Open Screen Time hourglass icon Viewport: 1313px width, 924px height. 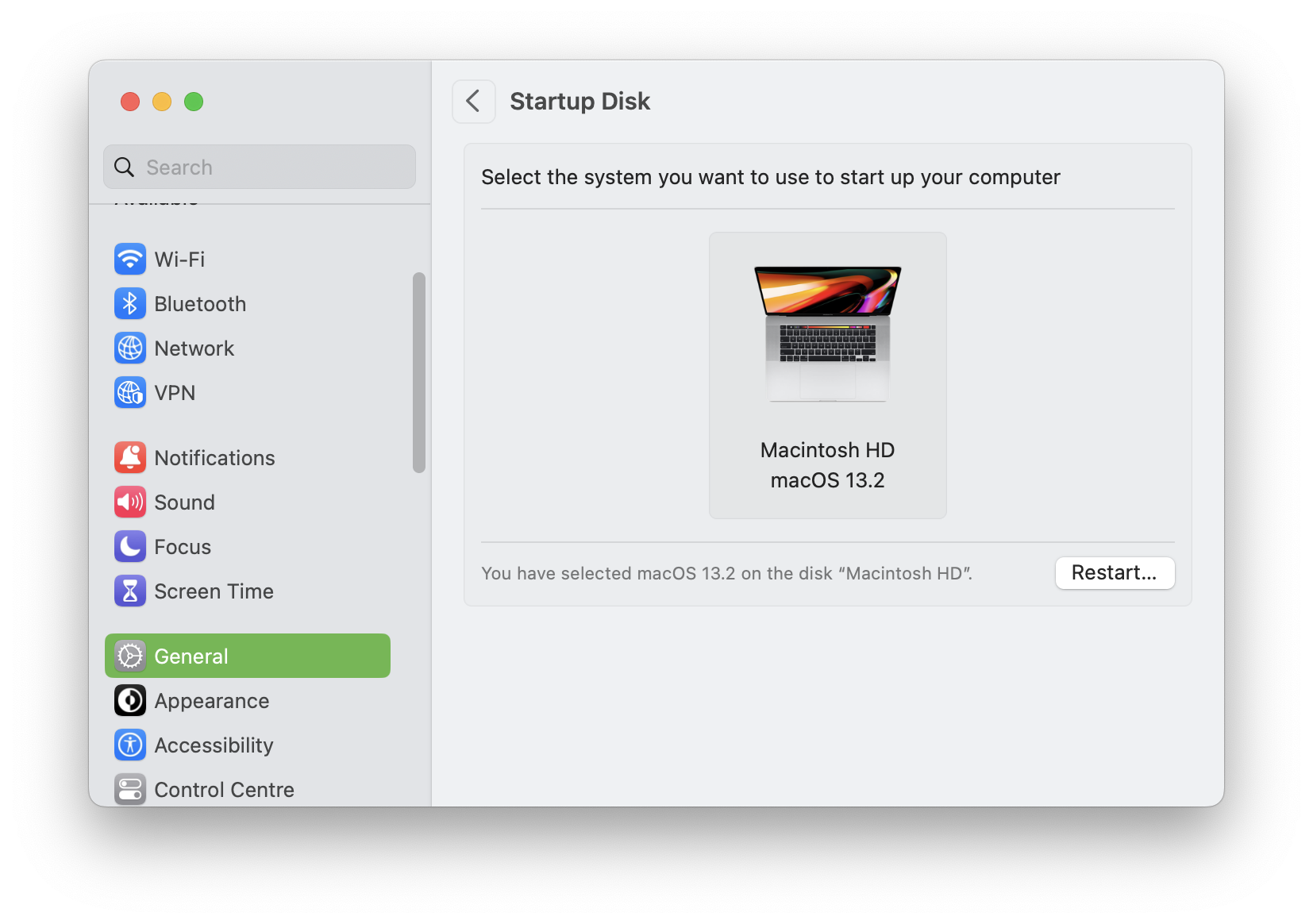click(129, 591)
